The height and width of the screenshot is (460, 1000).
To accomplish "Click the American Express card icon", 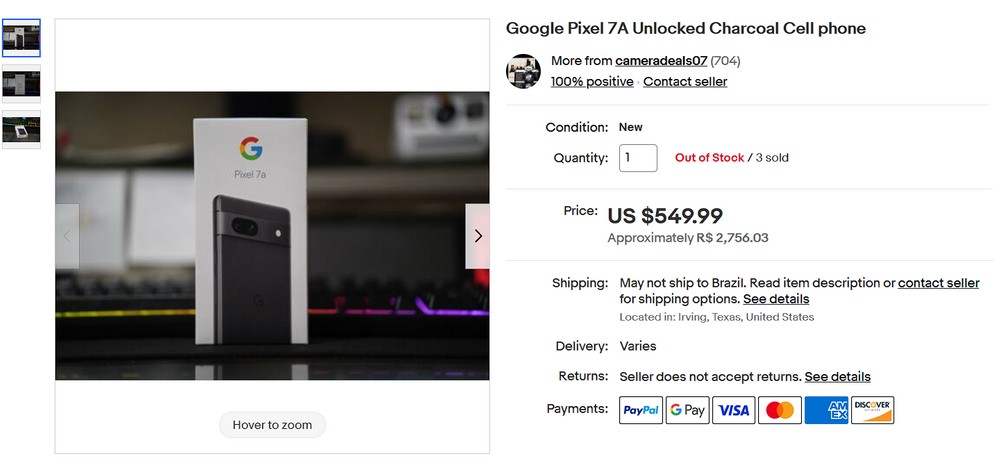I will [826, 410].
